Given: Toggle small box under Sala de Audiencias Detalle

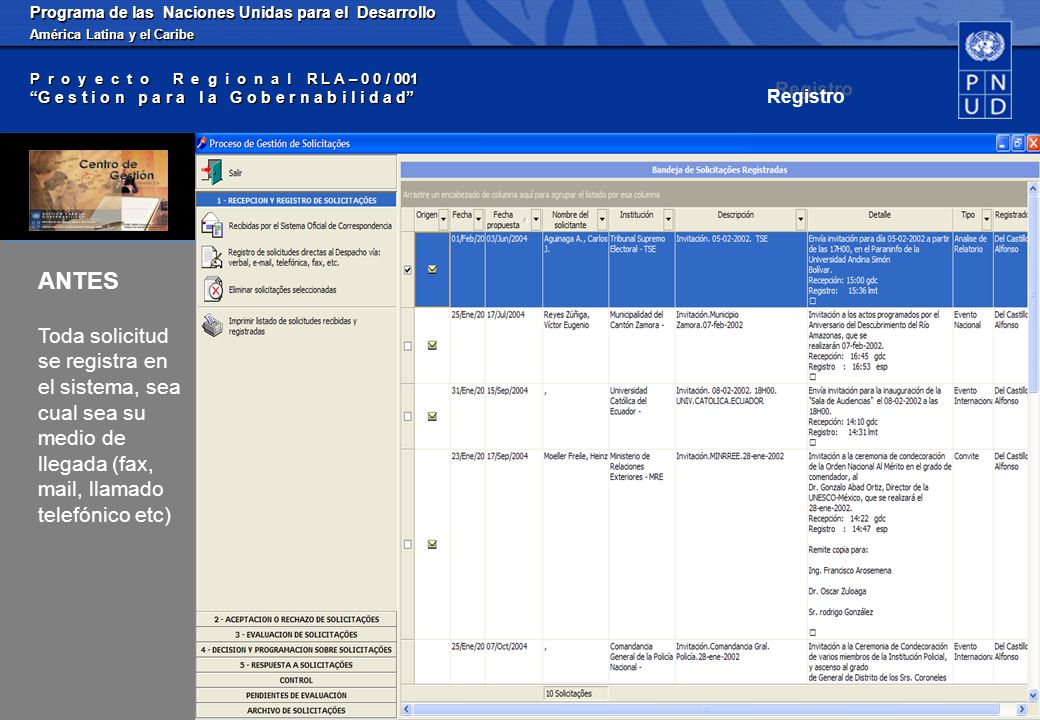Looking at the screenshot, I should [812, 442].
